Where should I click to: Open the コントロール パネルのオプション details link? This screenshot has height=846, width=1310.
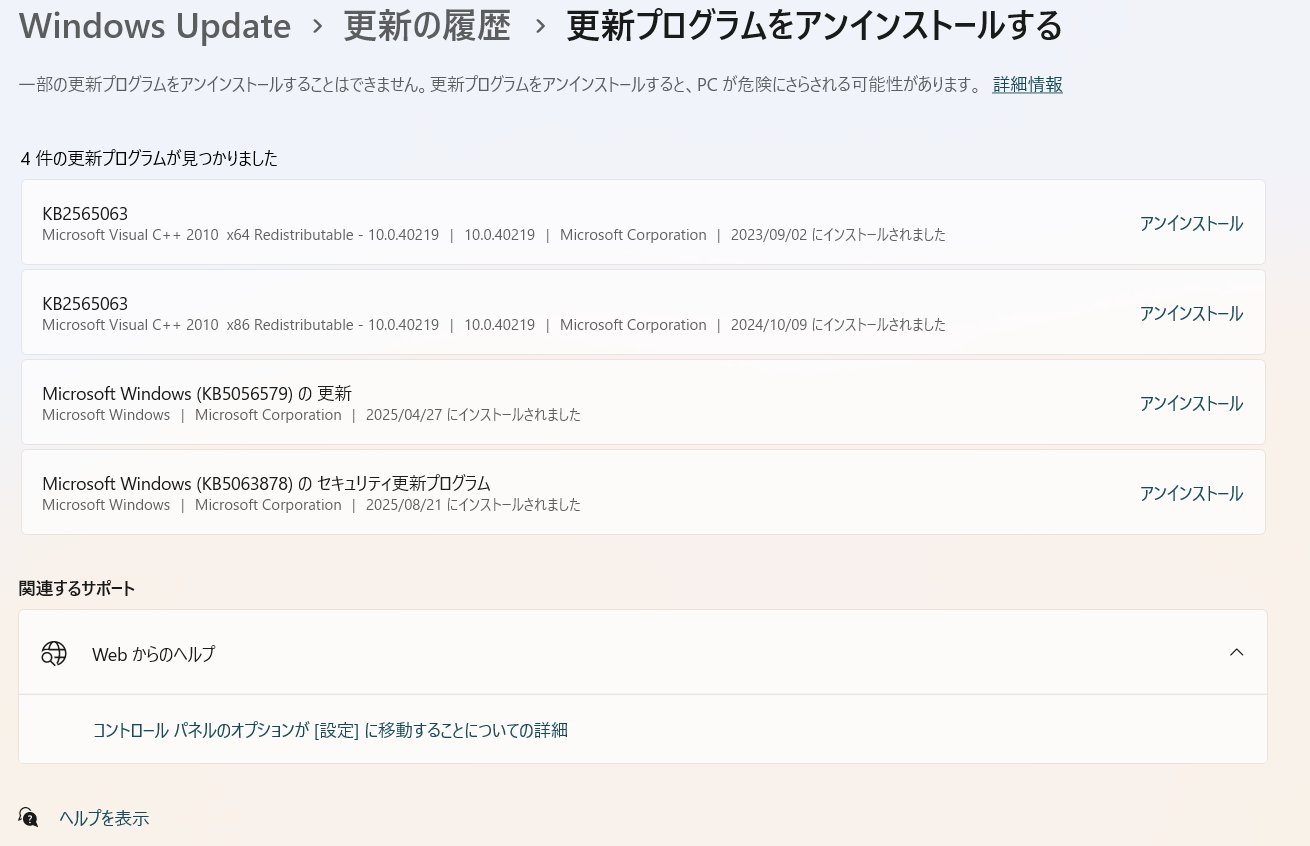click(x=330, y=730)
